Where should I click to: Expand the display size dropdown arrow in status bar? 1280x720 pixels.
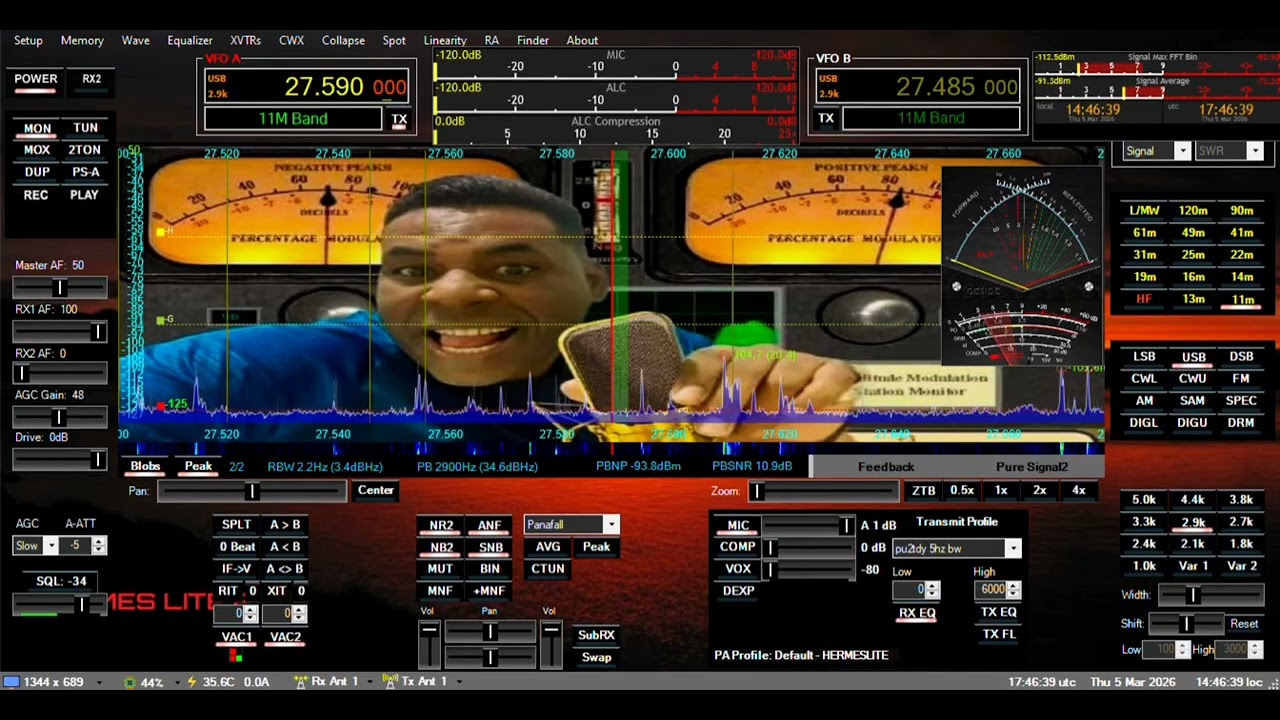99,682
